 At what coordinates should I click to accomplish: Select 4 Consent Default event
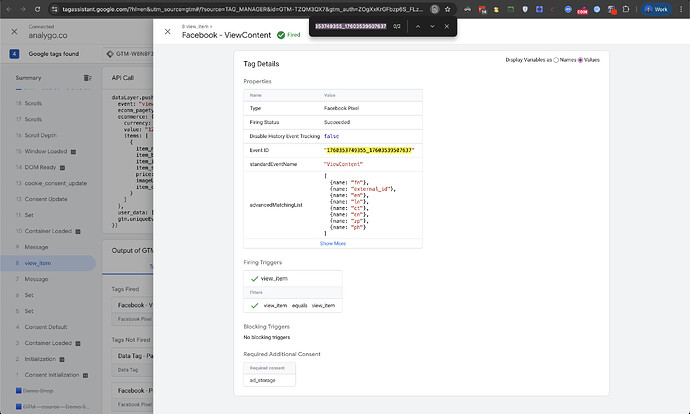tap(48, 327)
